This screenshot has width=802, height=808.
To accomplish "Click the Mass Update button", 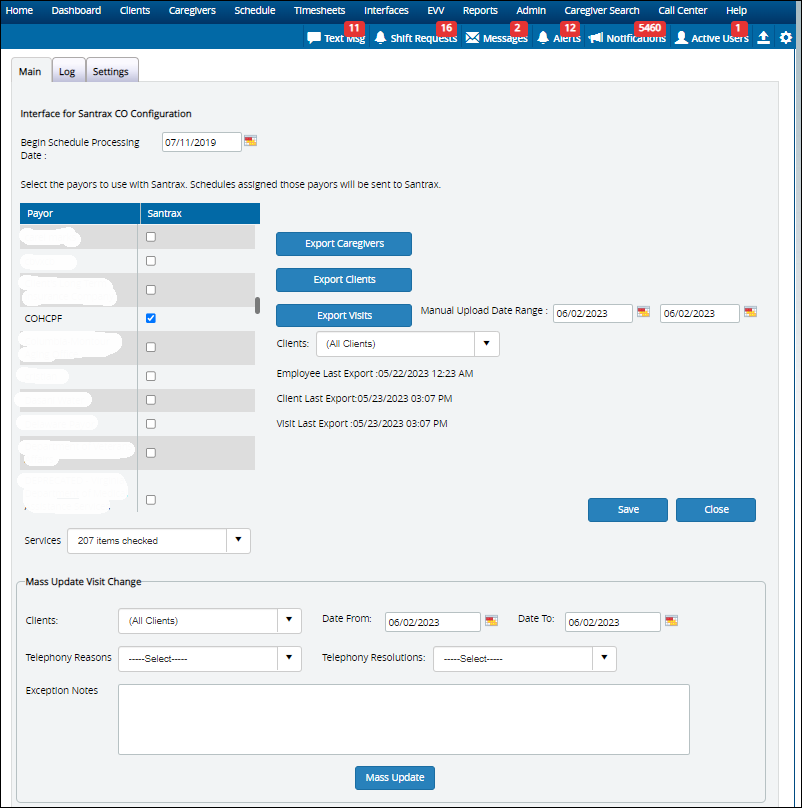I will 395,778.
